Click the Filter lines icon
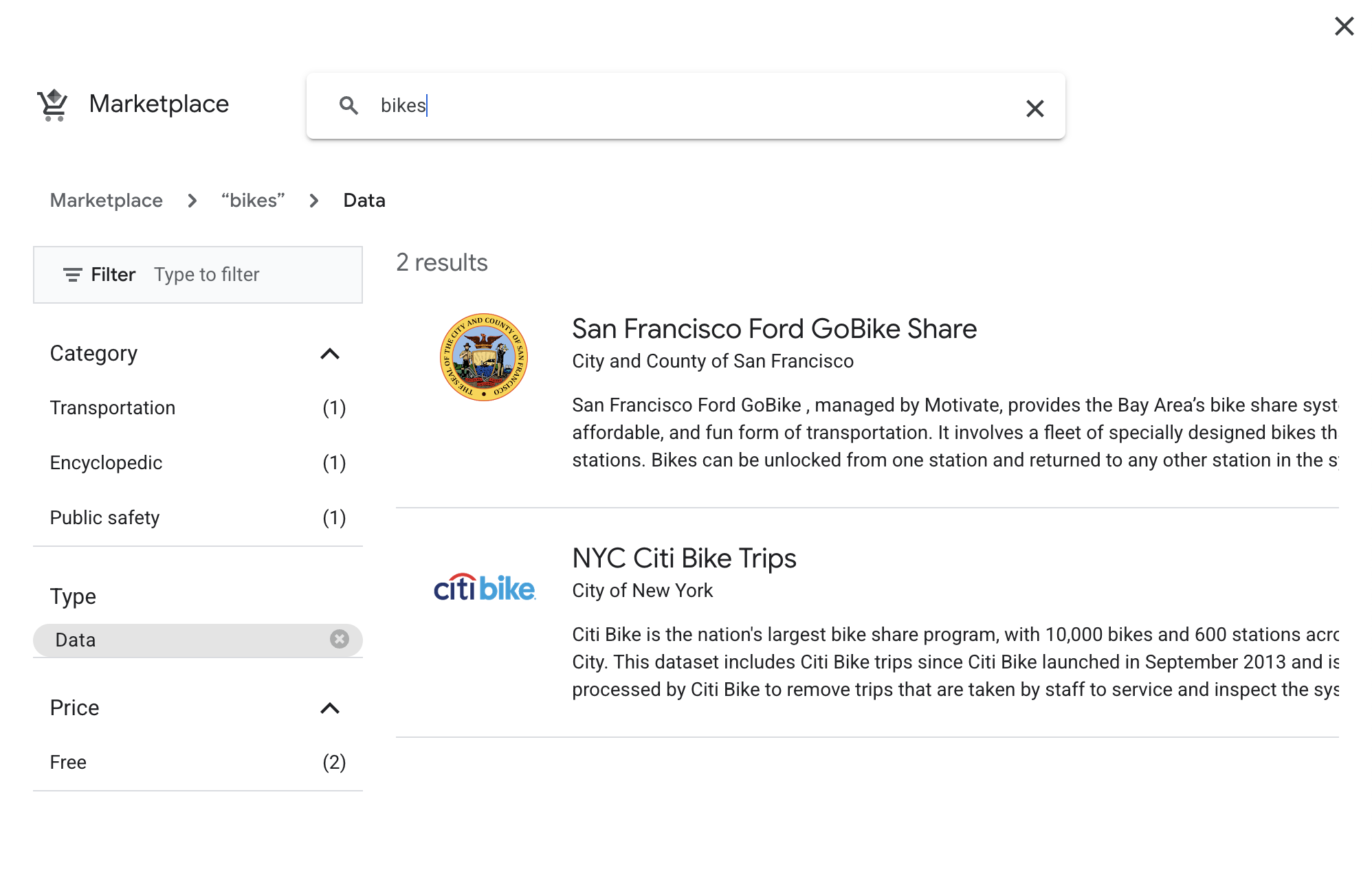This screenshot has width=1372, height=889. (73, 275)
